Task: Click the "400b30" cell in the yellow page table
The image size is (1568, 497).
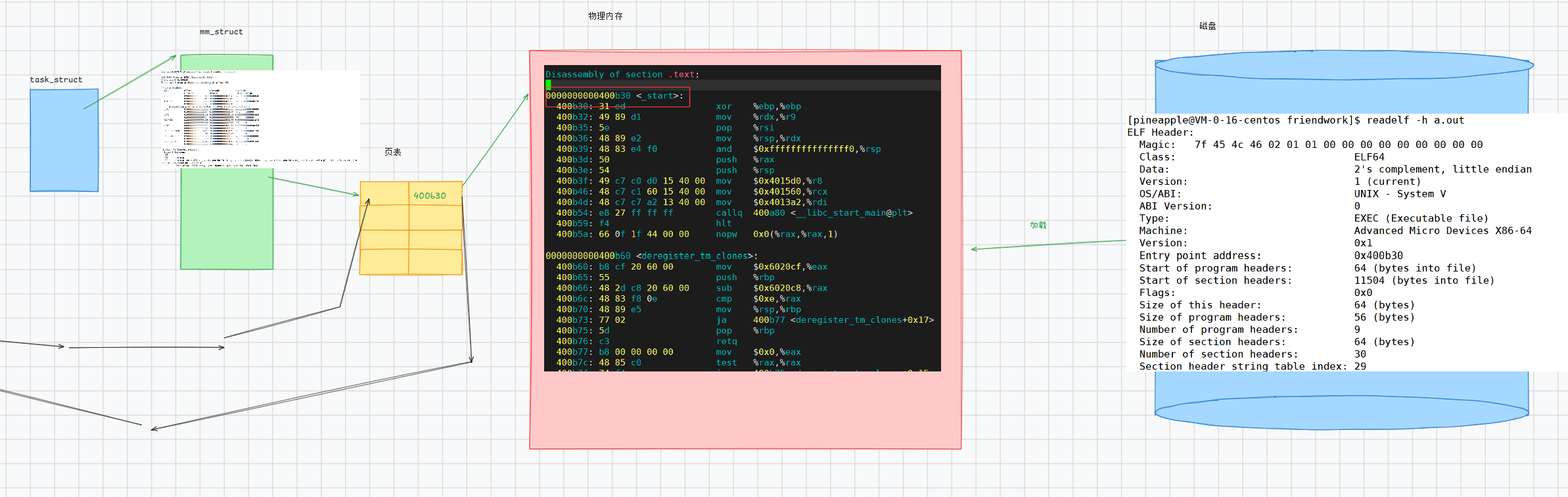Action: pyautogui.click(x=435, y=194)
